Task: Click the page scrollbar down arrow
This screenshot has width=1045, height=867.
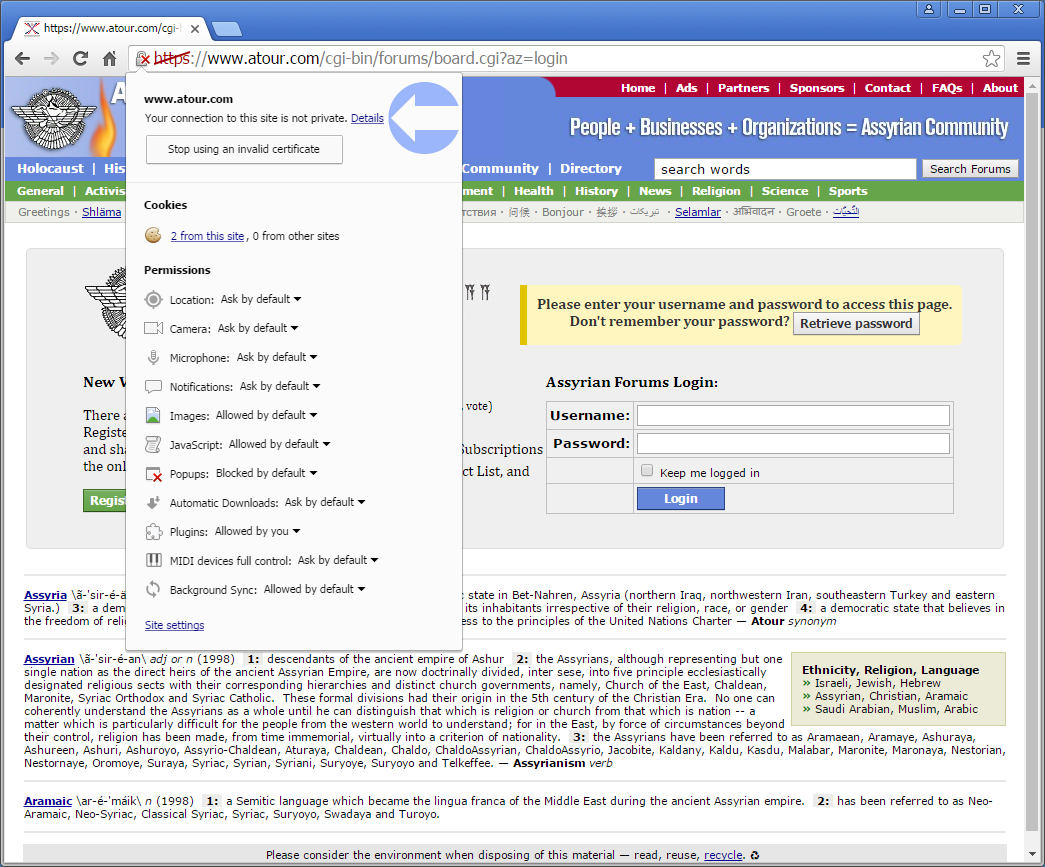Action: (1032, 854)
